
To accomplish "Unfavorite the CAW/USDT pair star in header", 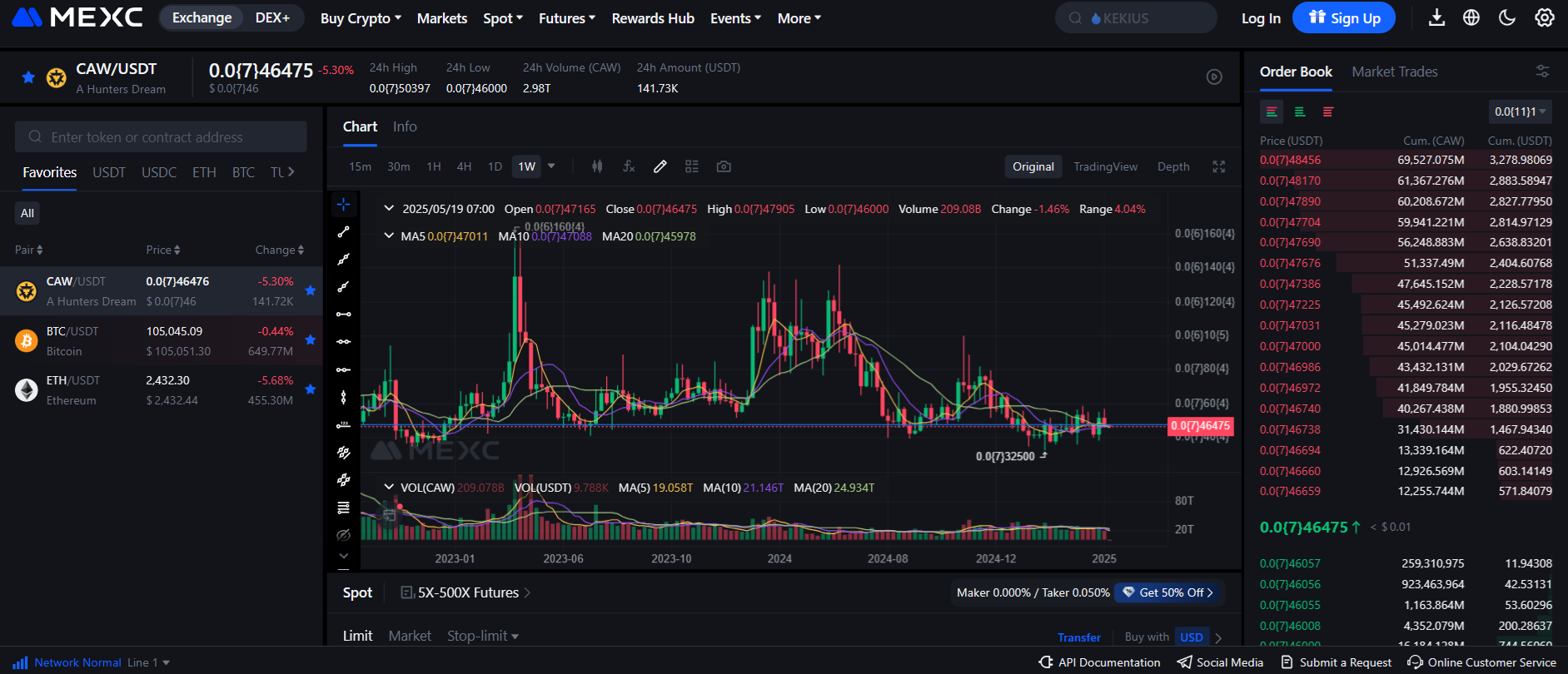I will [28, 77].
